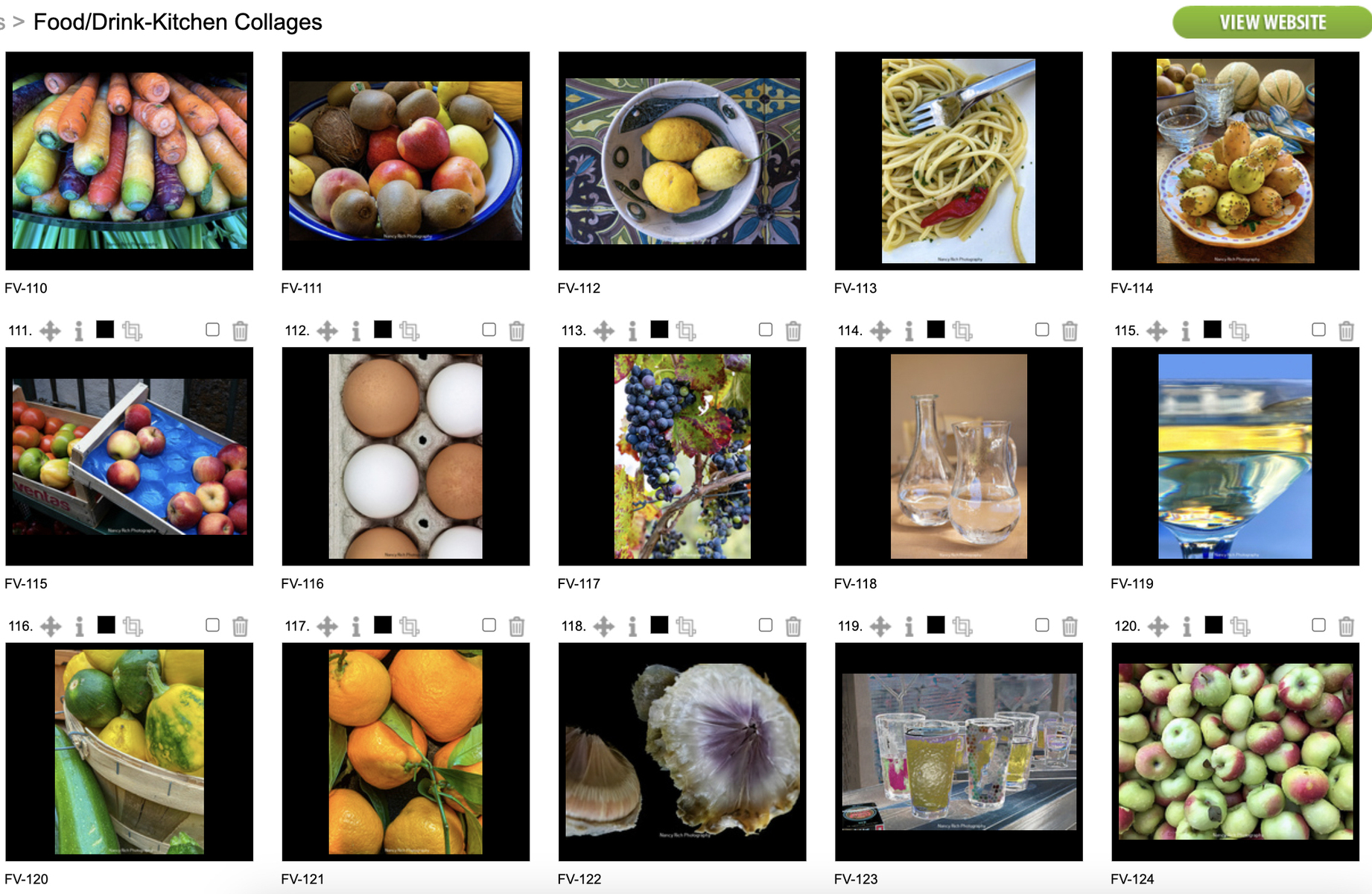Select checkbox for image 113
Screen dimensions: 1372x894
[766, 329]
